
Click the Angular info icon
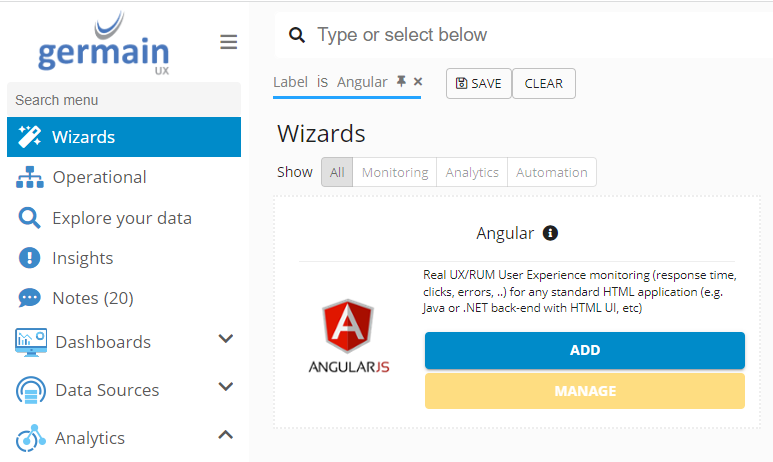550,233
